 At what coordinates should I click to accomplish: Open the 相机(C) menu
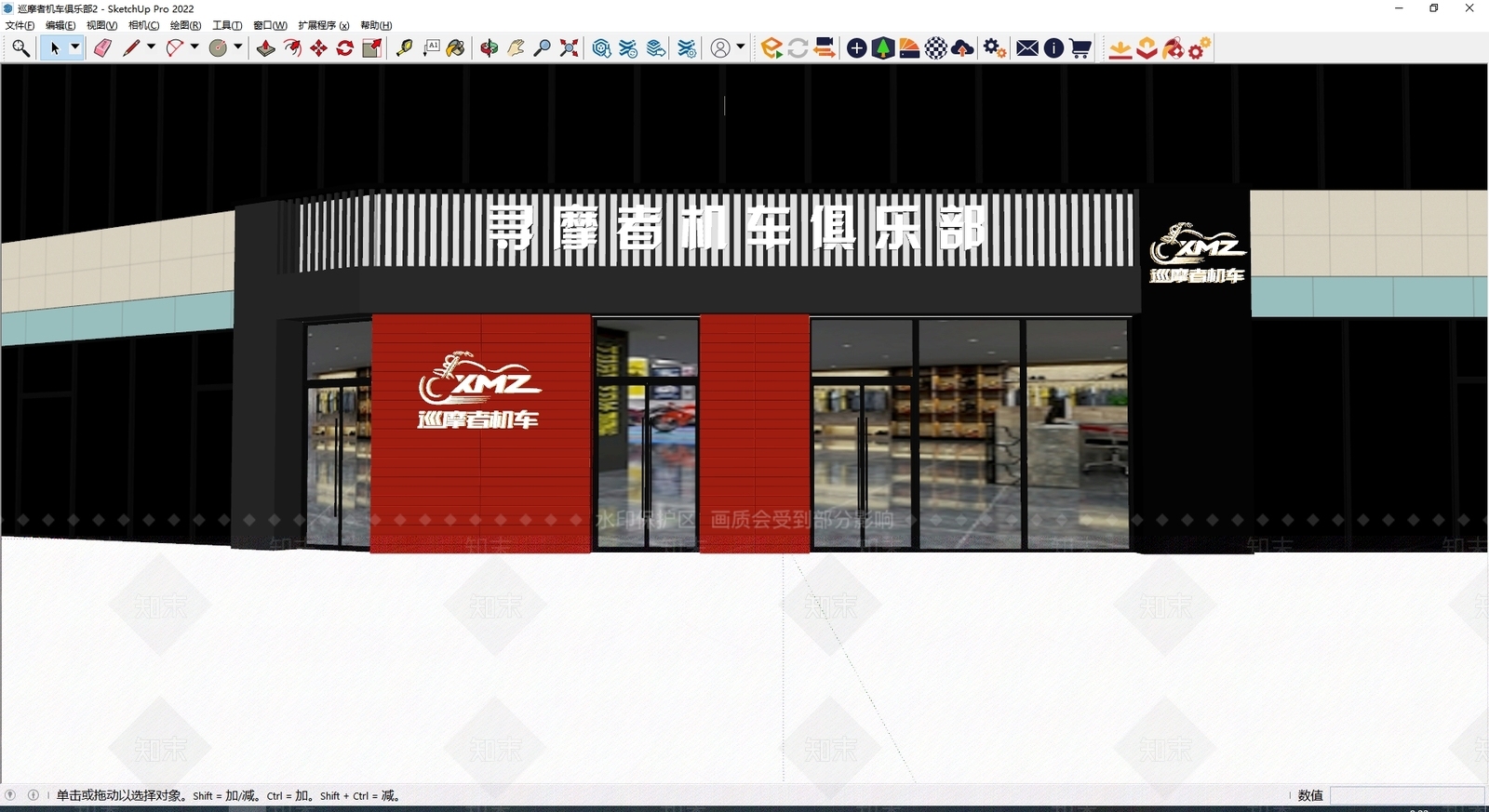(143, 25)
